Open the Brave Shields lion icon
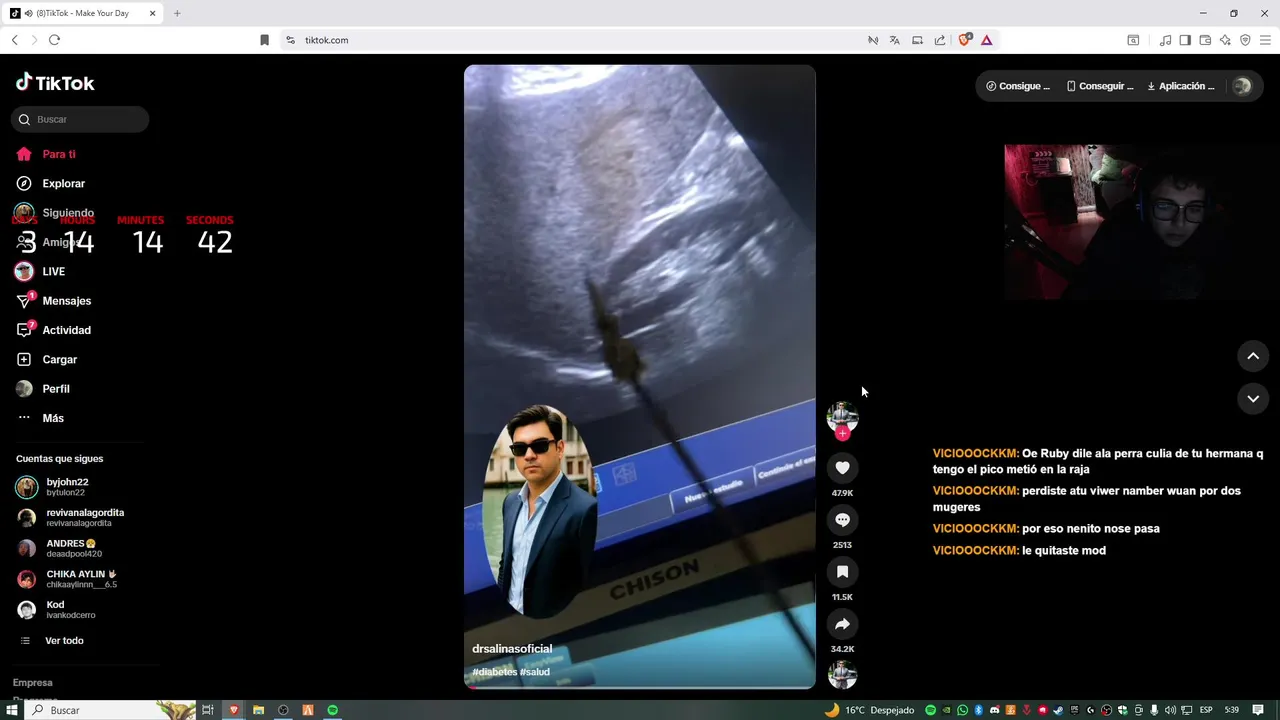The image size is (1280, 720). pyautogui.click(x=965, y=40)
